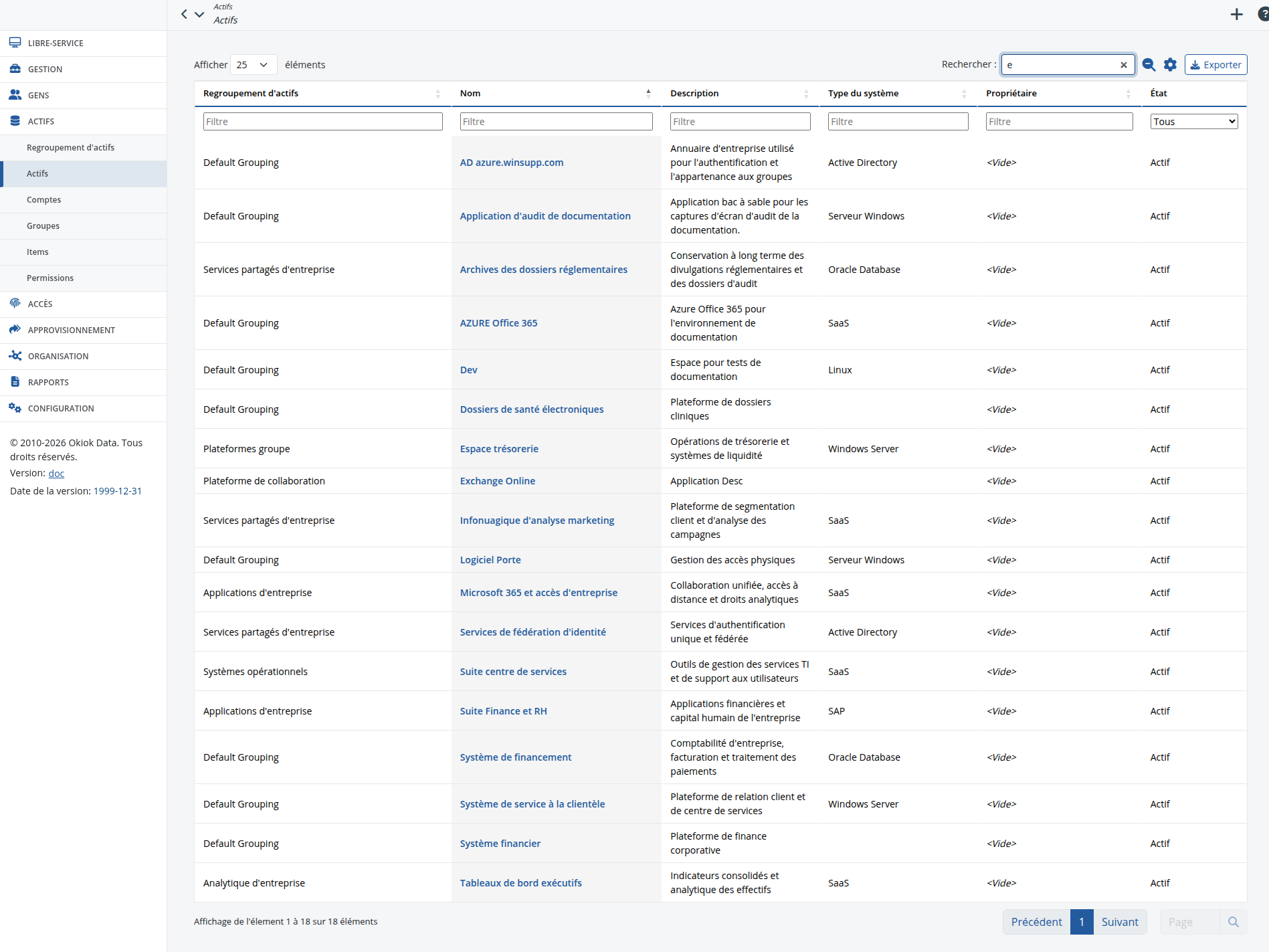Click the Configuration gears icon

pyautogui.click(x=15, y=408)
